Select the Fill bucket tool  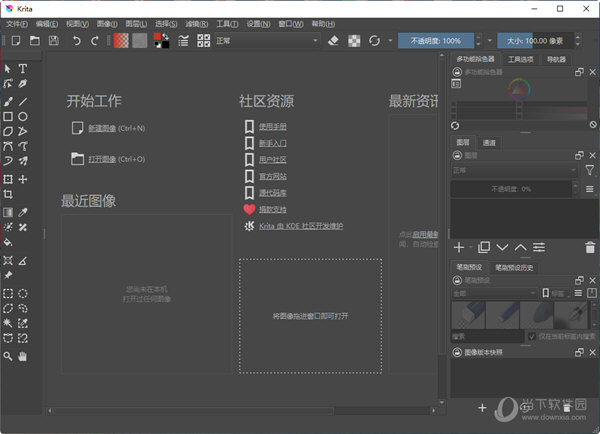coord(8,242)
